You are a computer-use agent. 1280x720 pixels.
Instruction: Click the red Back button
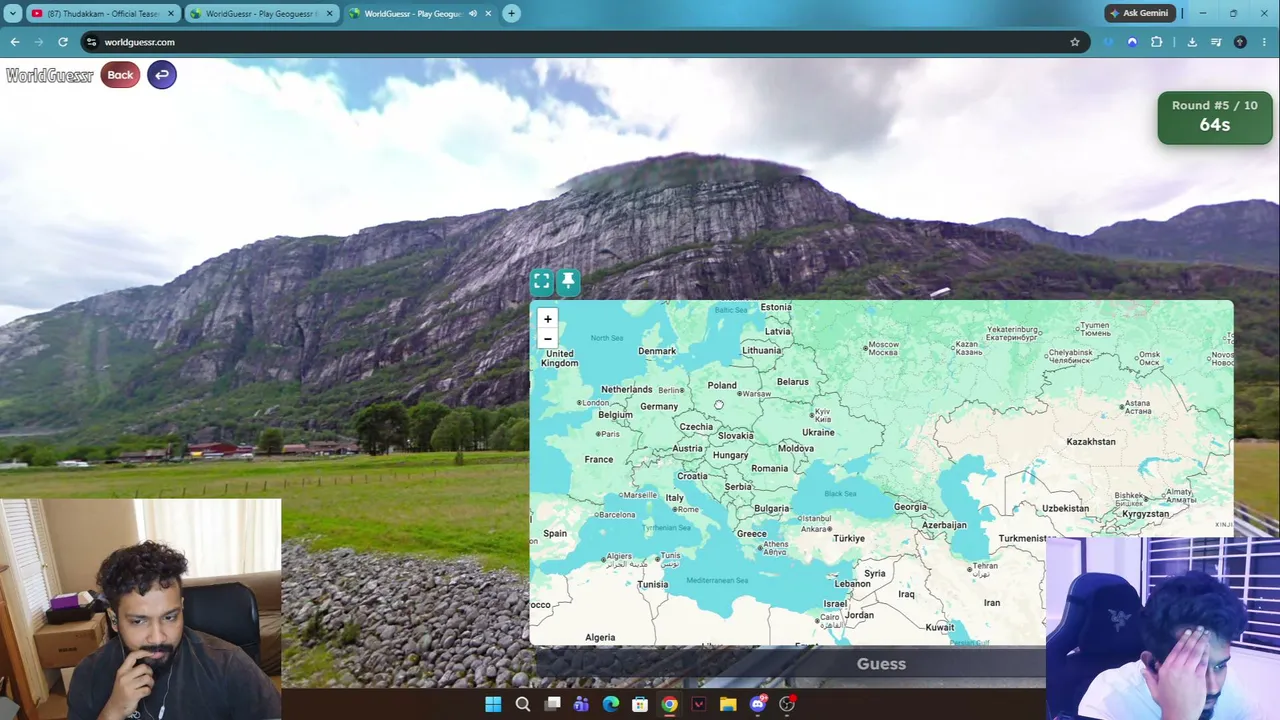tap(120, 75)
